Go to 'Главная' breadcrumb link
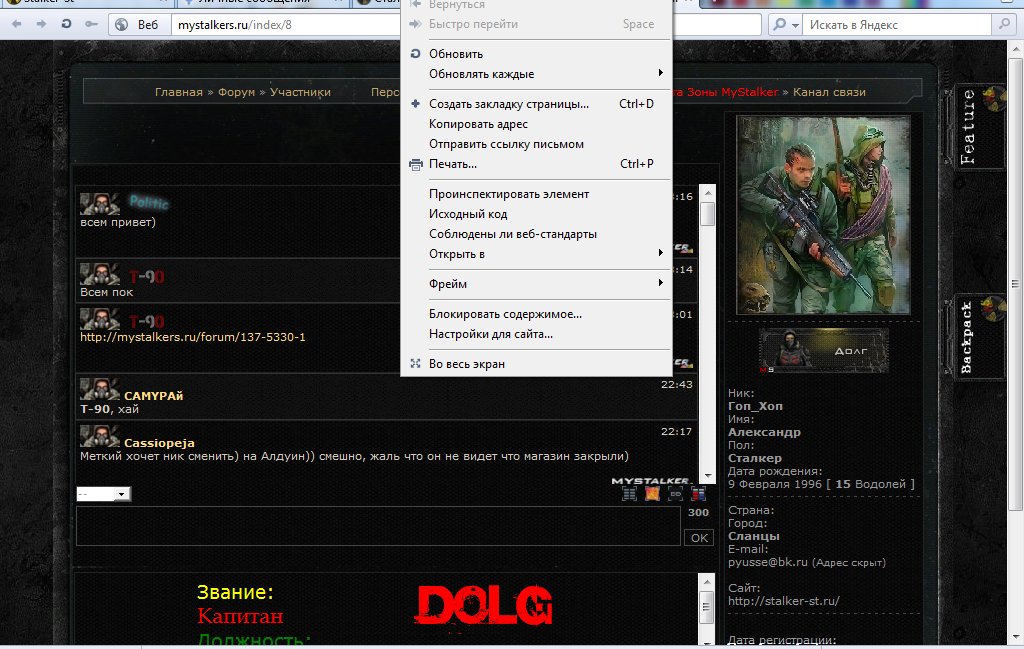 179,92
